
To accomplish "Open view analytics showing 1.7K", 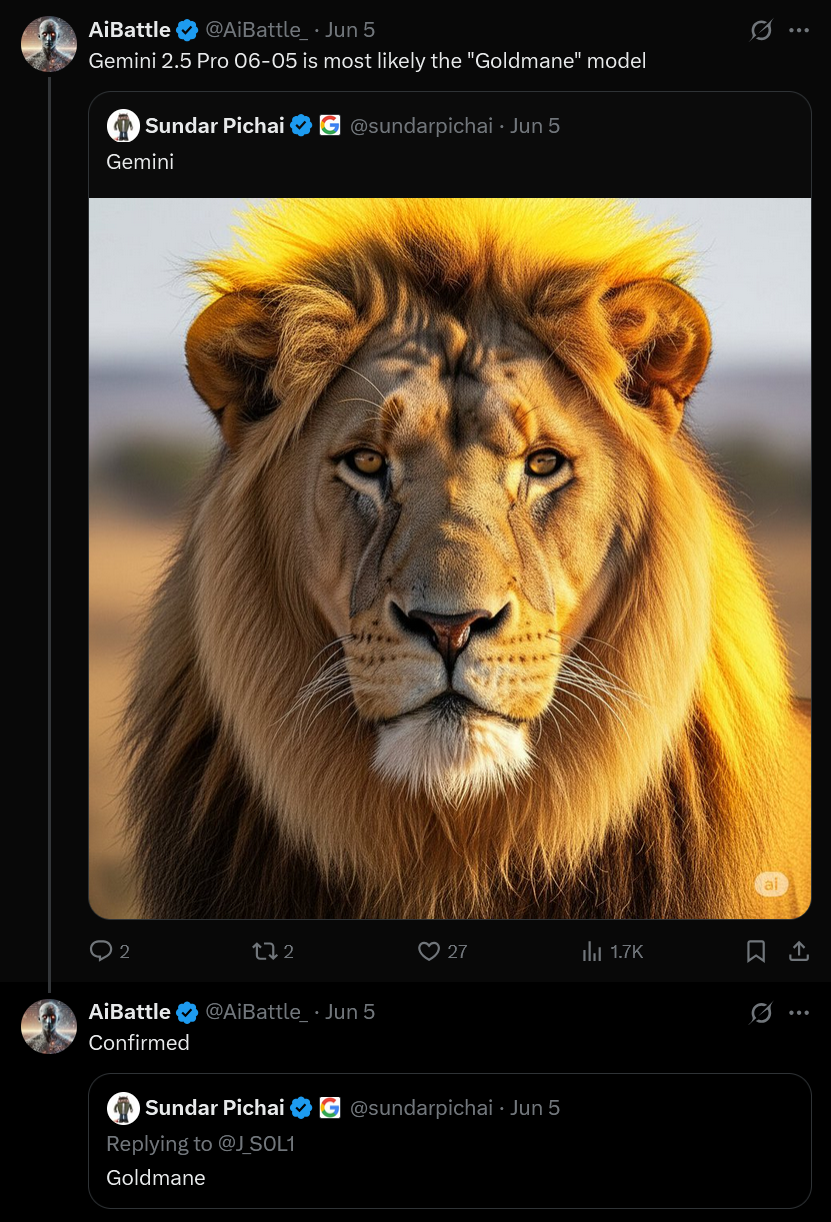I will pos(593,951).
